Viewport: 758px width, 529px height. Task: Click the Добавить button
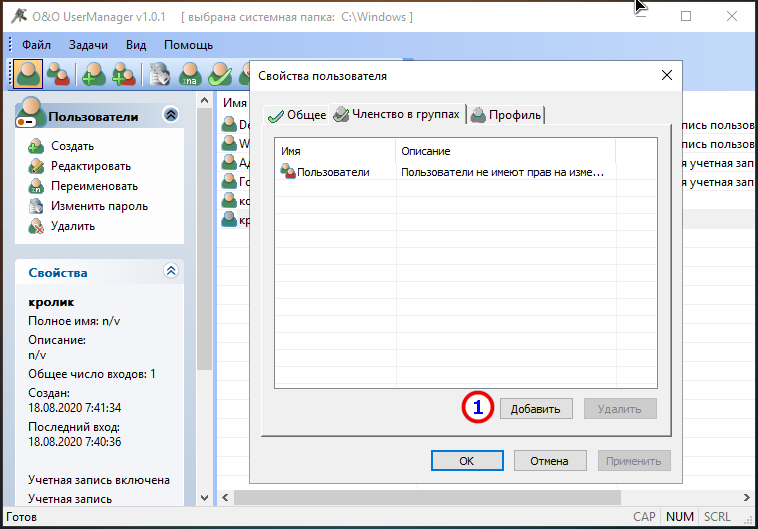pyautogui.click(x=536, y=409)
